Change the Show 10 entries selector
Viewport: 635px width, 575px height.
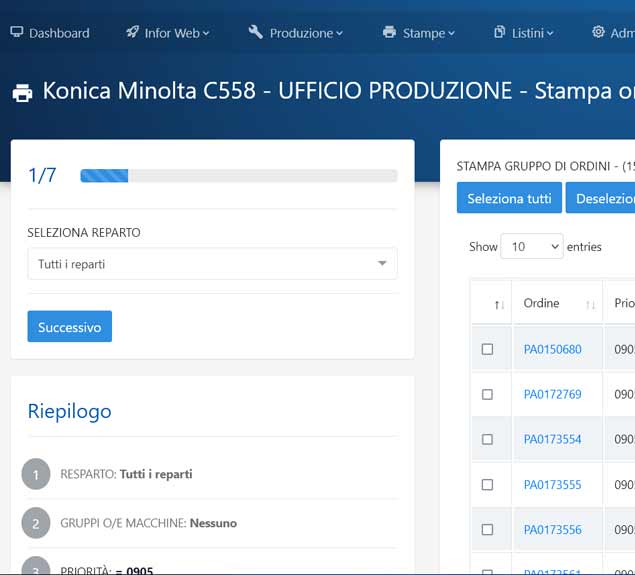coord(532,246)
